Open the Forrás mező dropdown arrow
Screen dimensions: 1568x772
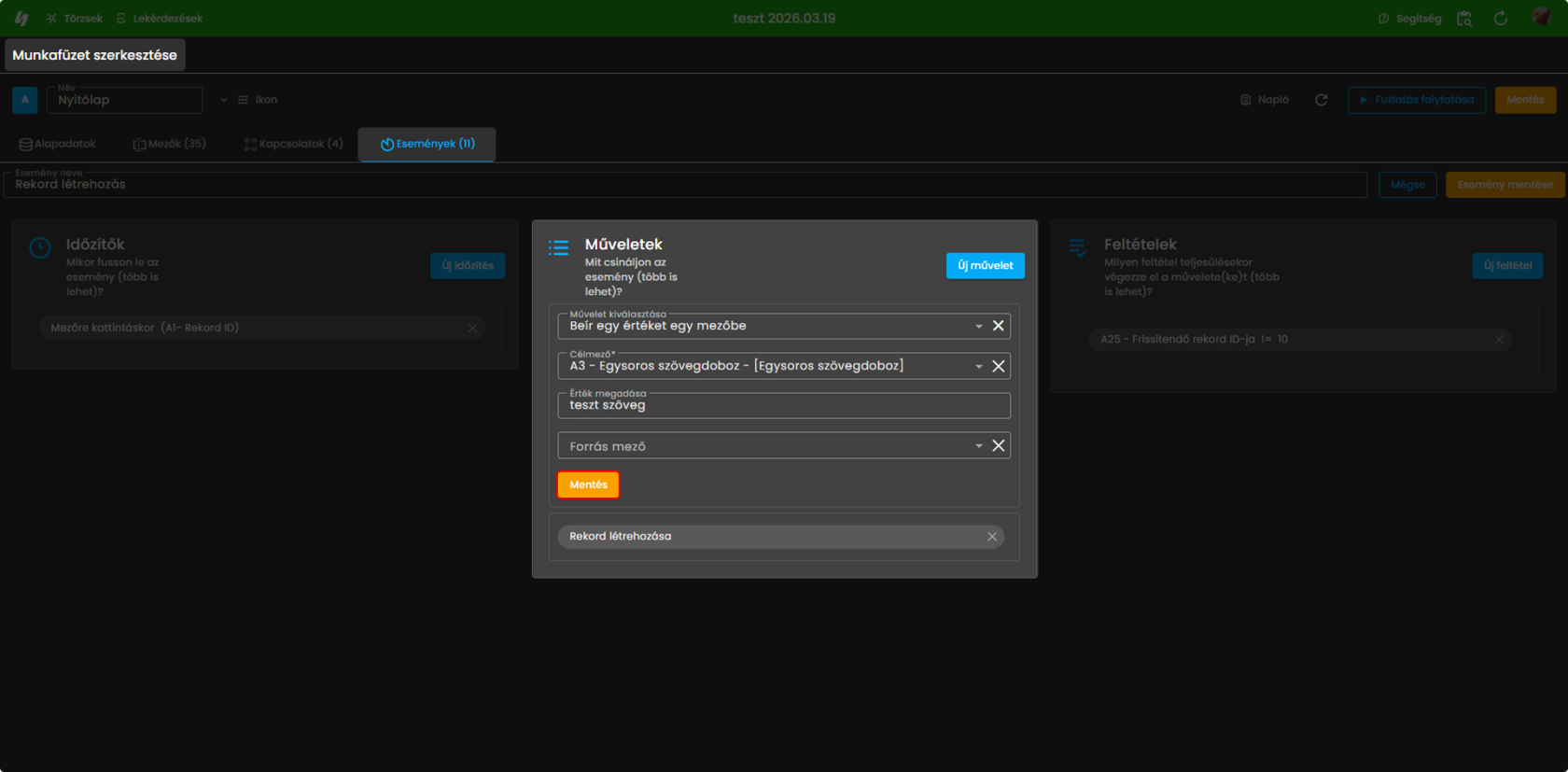979,446
